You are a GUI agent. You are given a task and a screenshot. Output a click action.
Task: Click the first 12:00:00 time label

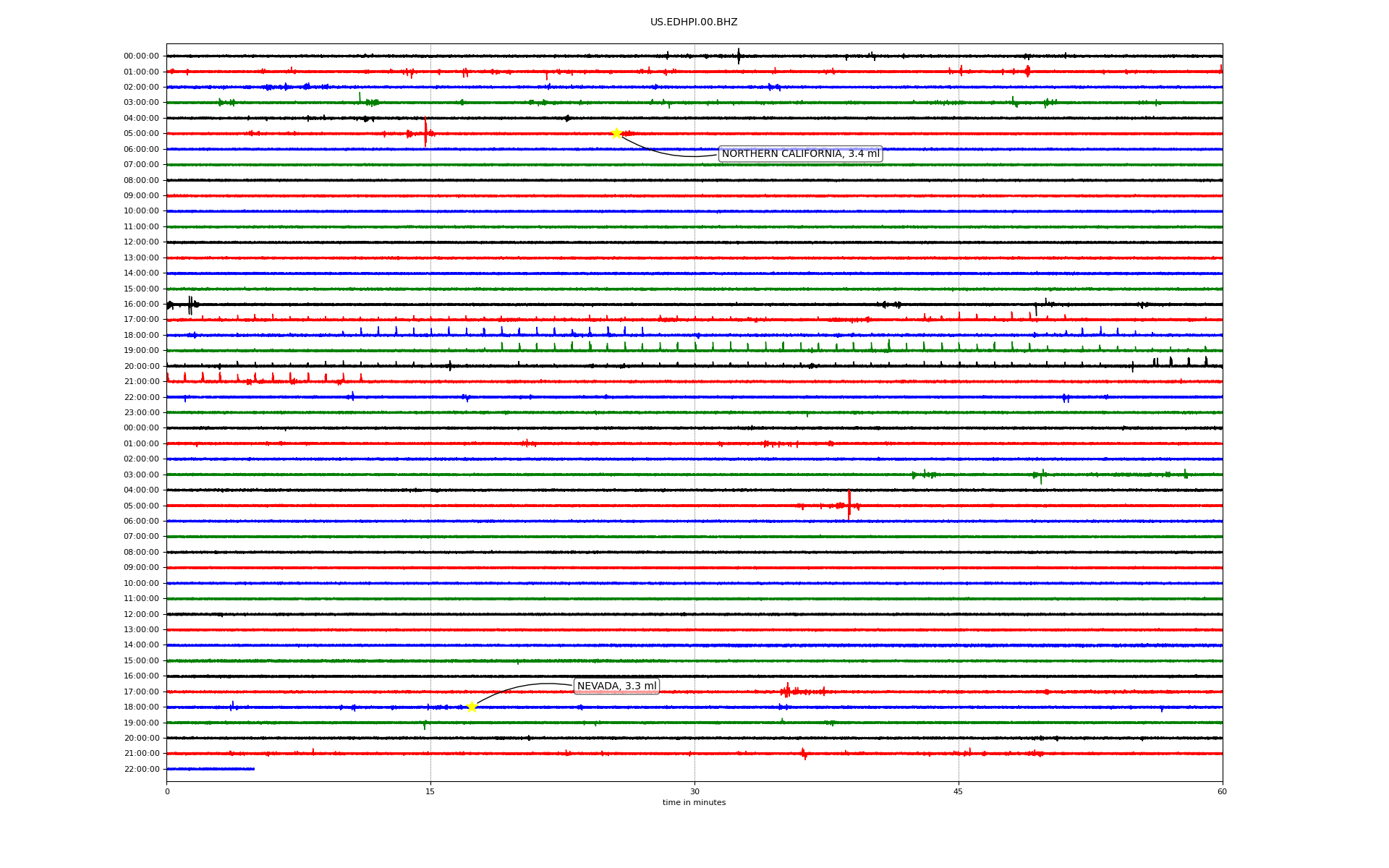141,242
